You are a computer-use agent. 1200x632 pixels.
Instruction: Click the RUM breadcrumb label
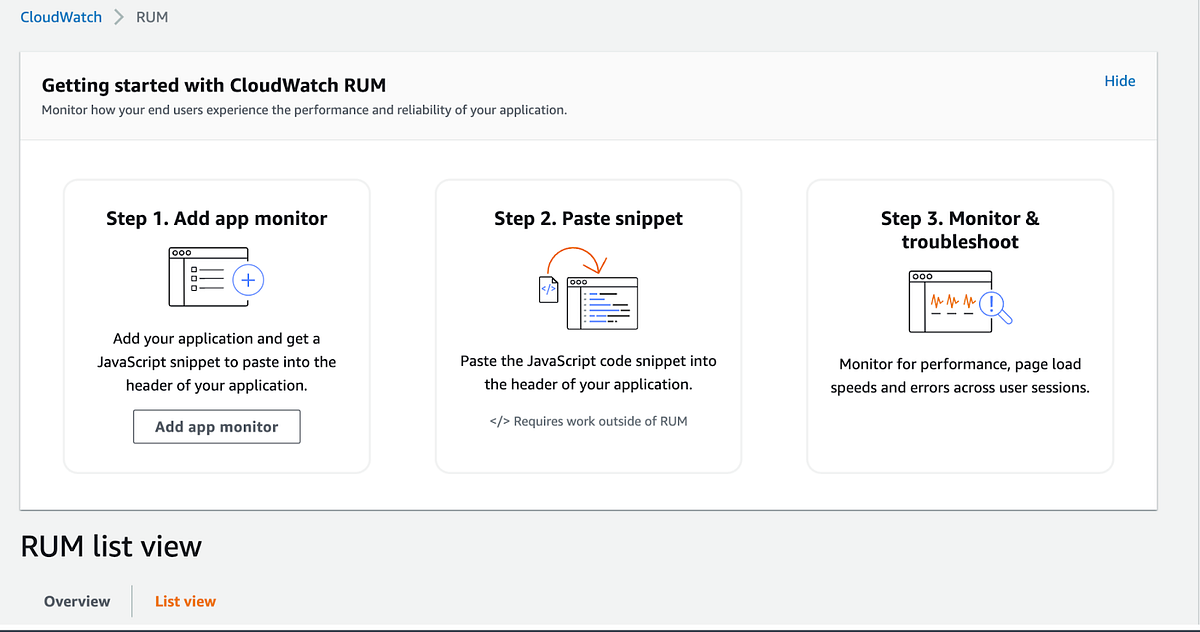(152, 16)
